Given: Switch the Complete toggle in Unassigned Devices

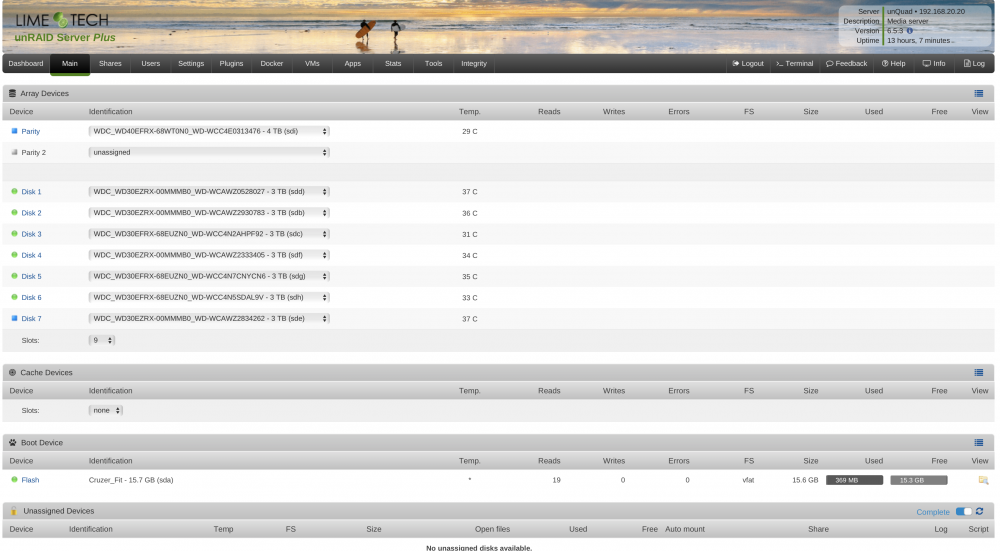Looking at the screenshot, I should click(964, 511).
